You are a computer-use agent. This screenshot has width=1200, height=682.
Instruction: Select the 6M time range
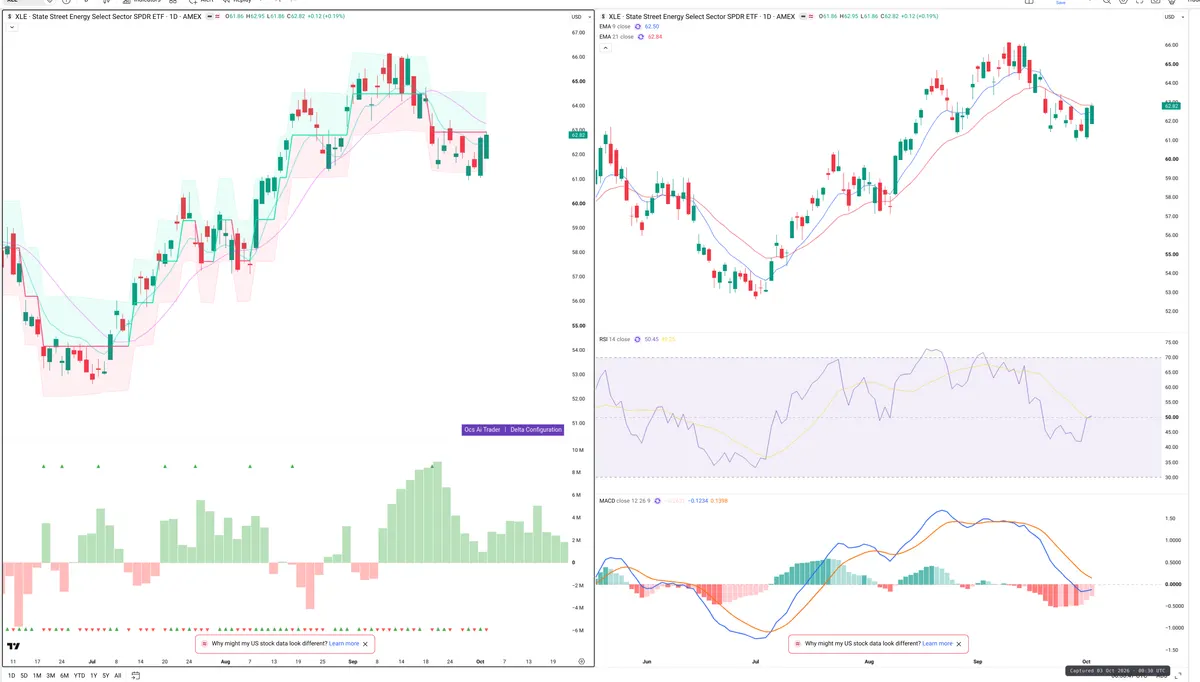click(64, 676)
